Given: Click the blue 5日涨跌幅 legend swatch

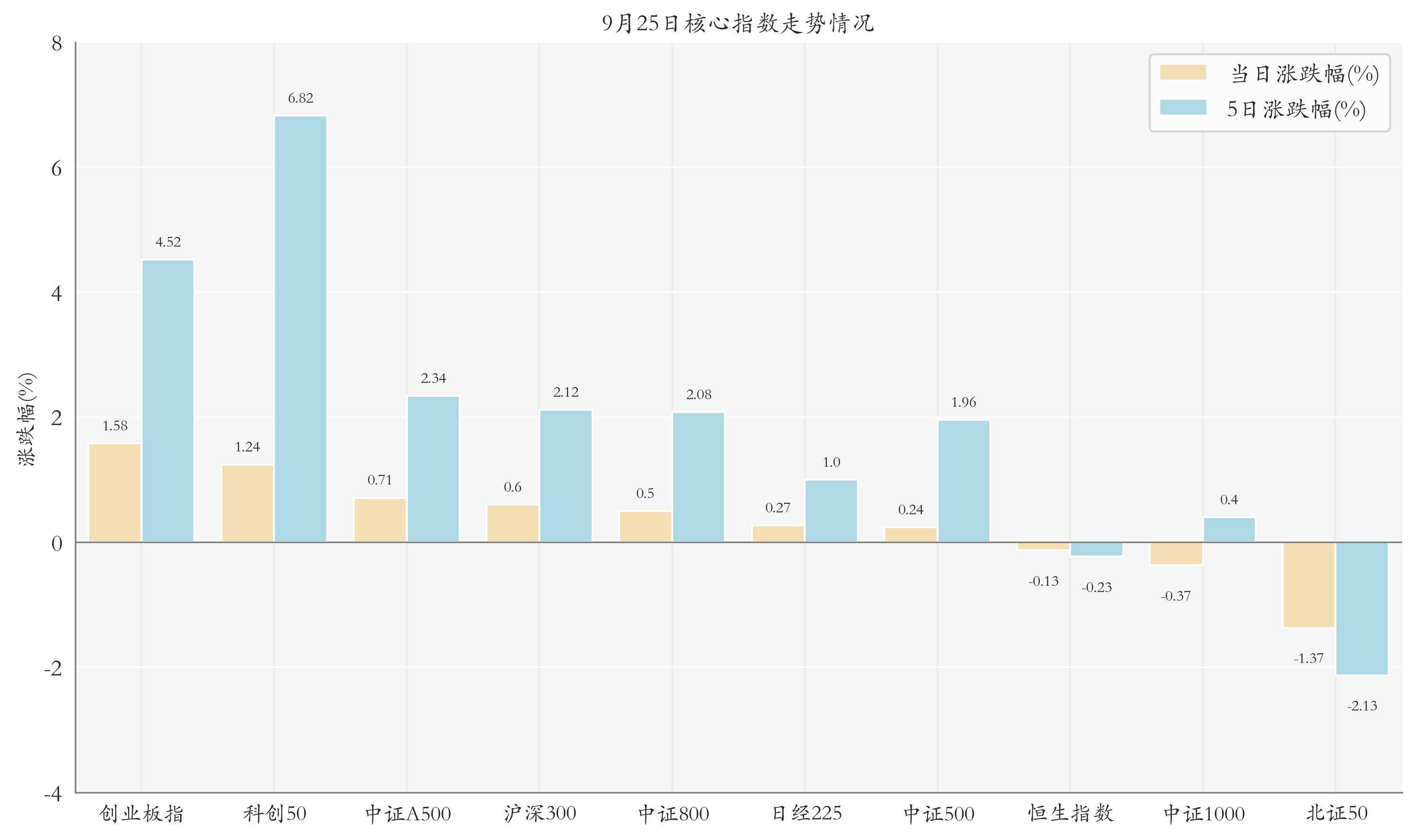Looking at the screenshot, I should coord(1183,107).
